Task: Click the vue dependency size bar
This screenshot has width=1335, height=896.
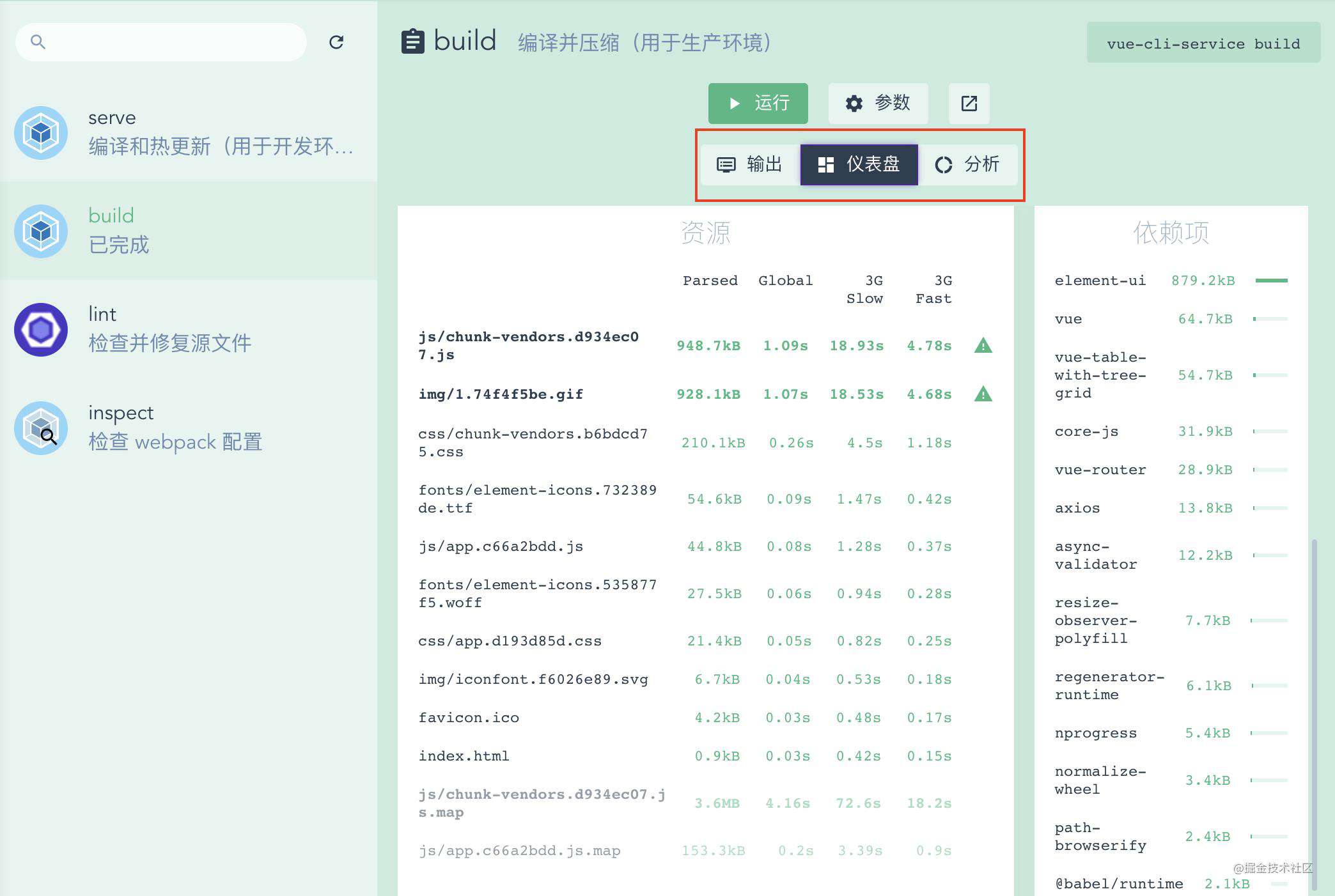Action: click(x=1270, y=319)
